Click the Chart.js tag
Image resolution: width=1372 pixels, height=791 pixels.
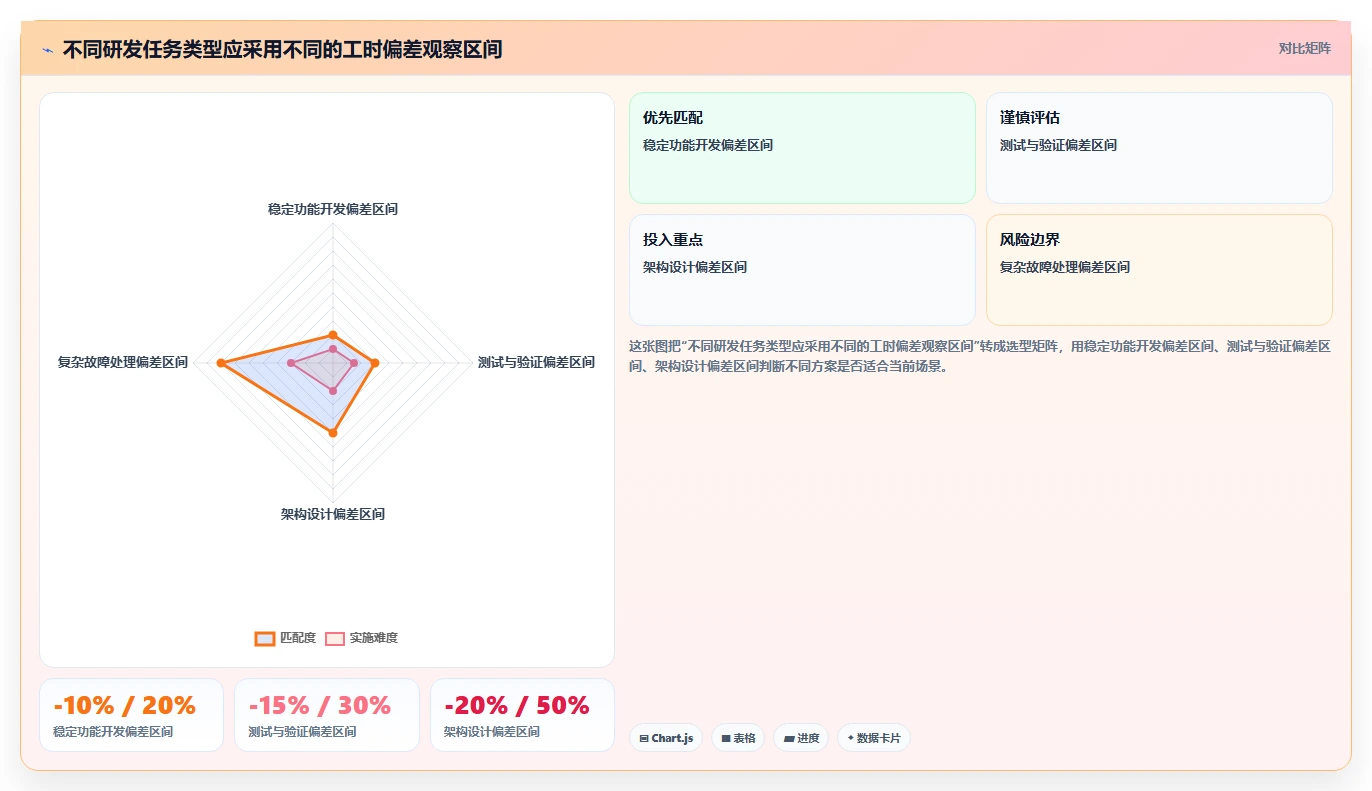coord(666,738)
